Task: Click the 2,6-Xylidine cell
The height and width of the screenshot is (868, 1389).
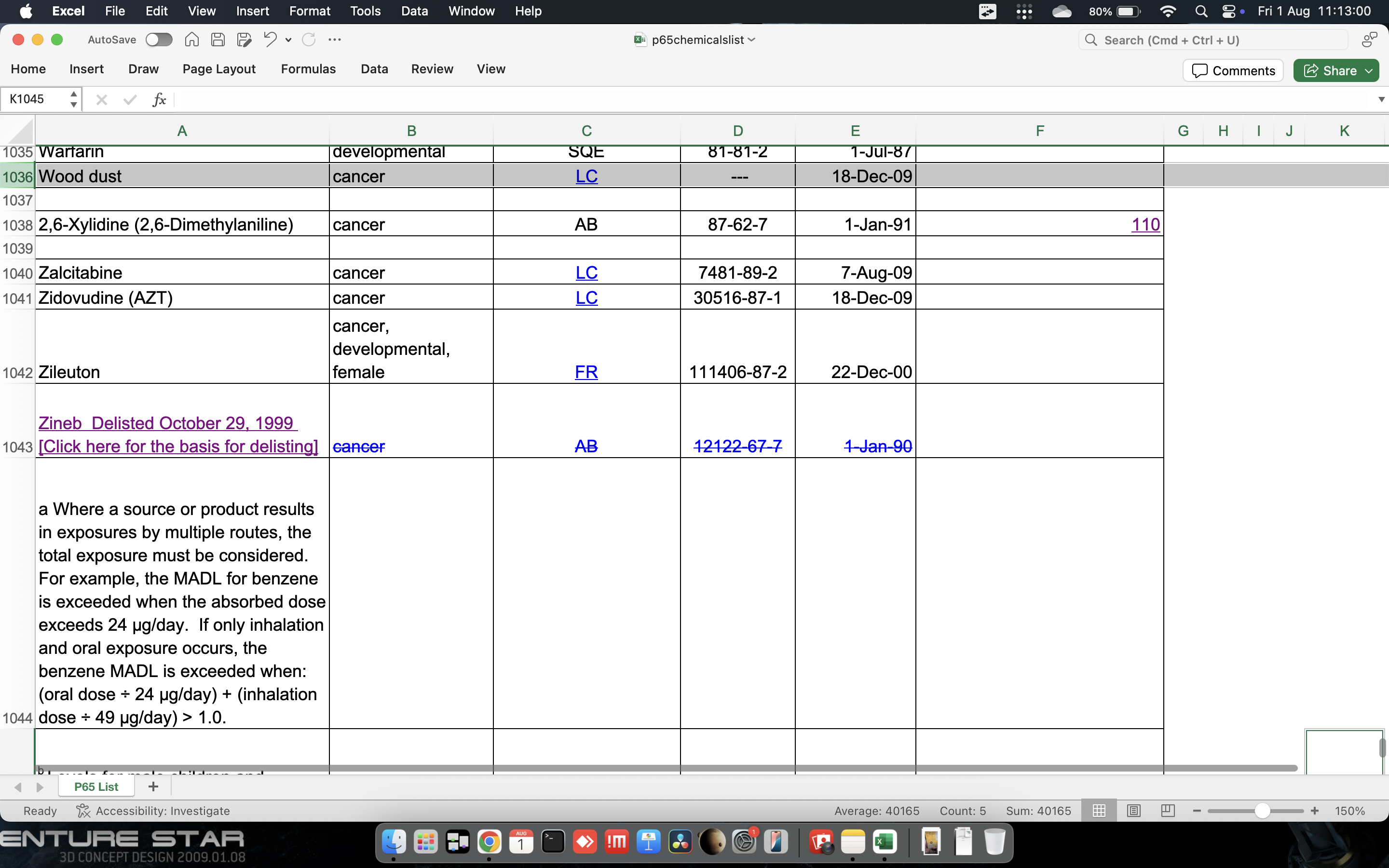Action: [182, 224]
